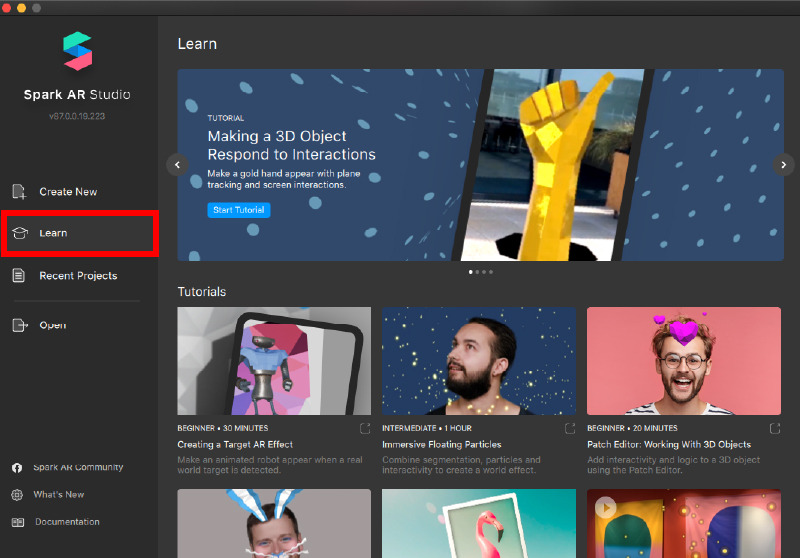Click the play icon on the bottom-right tutorial thumbnail

pos(606,508)
